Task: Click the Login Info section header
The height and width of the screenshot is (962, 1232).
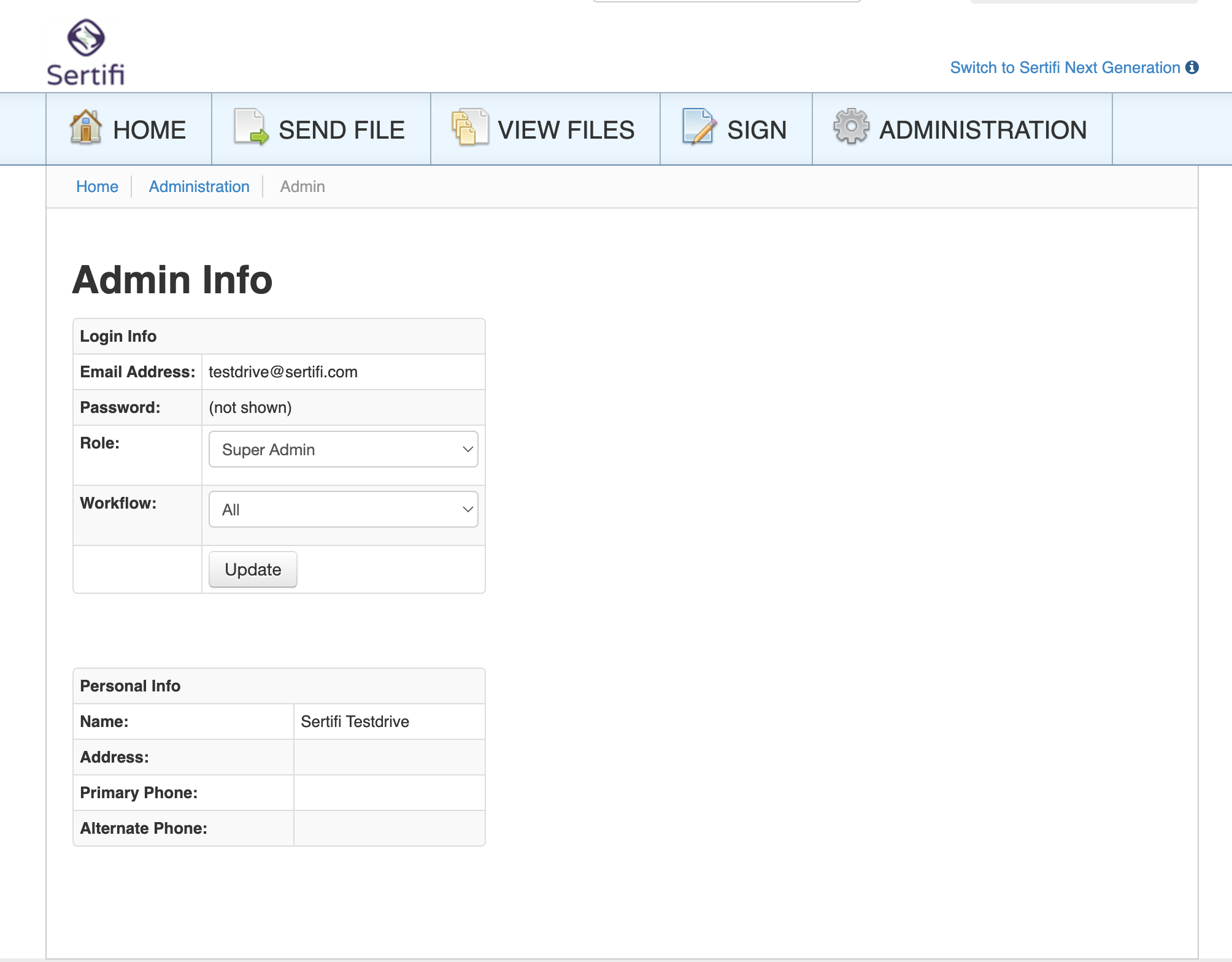Action: coord(279,336)
